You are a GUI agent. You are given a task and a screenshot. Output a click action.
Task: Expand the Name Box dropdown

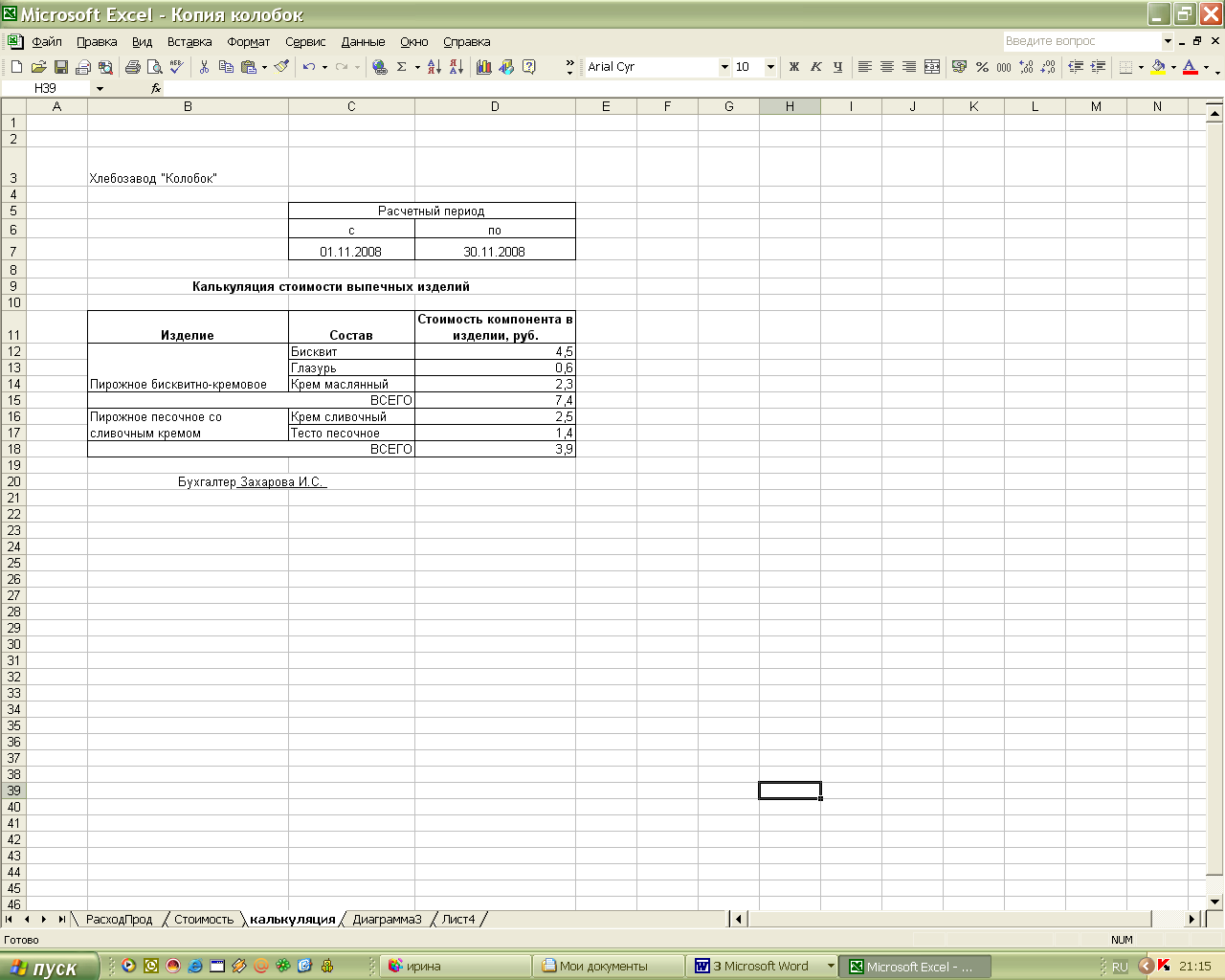(x=100, y=88)
